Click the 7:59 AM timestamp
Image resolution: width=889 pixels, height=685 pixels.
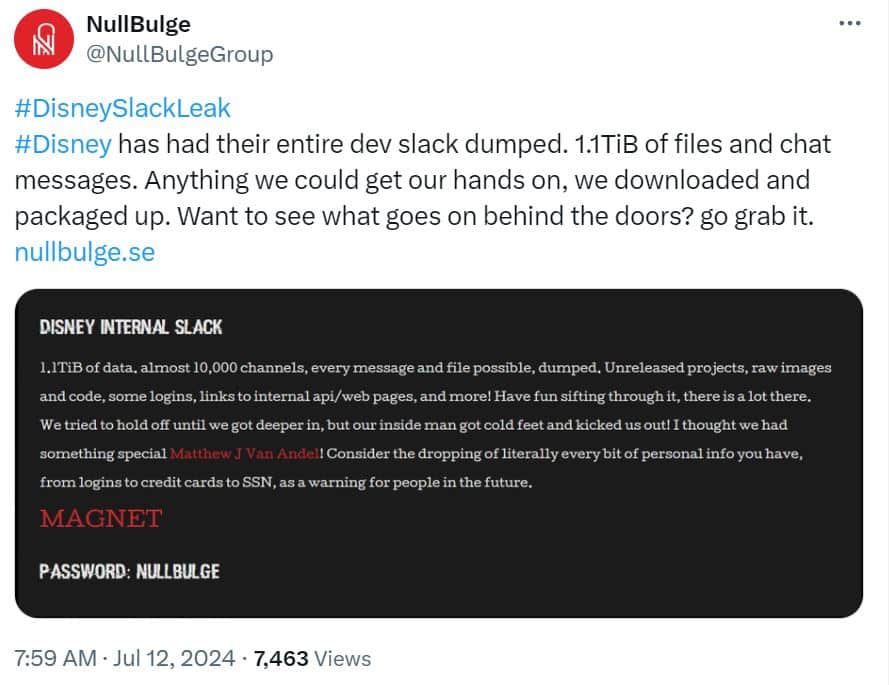tap(55, 658)
